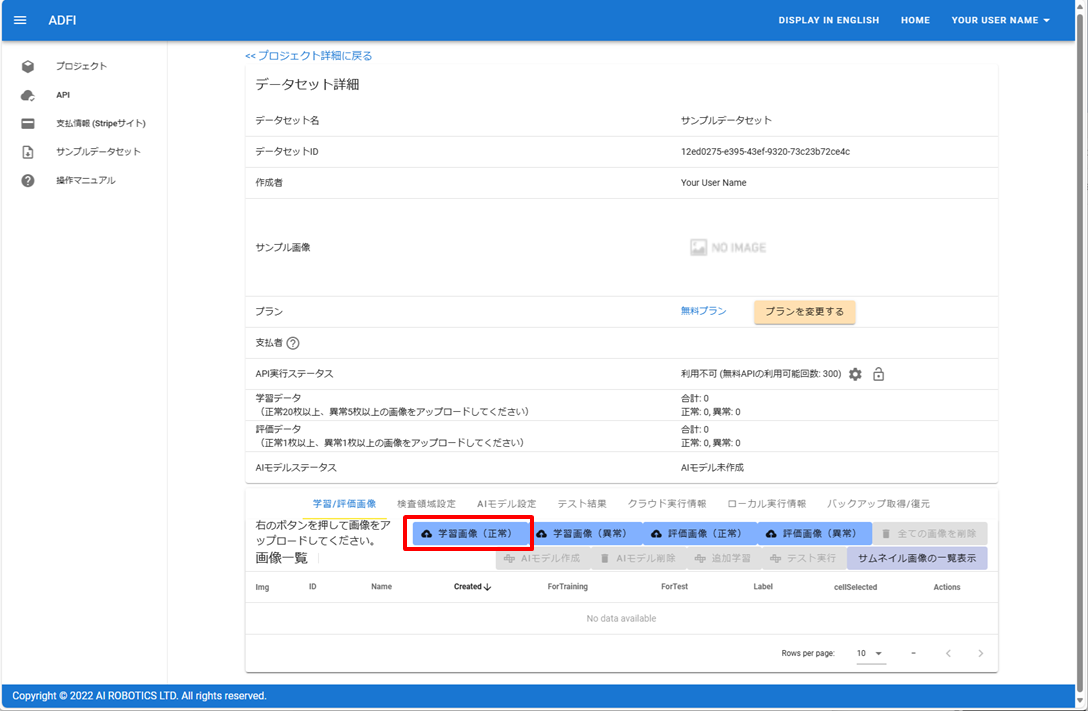Viewport: 1088px width, 711px height.
Task: Click the ADFI logo title
Action: (x=62, y=20)
